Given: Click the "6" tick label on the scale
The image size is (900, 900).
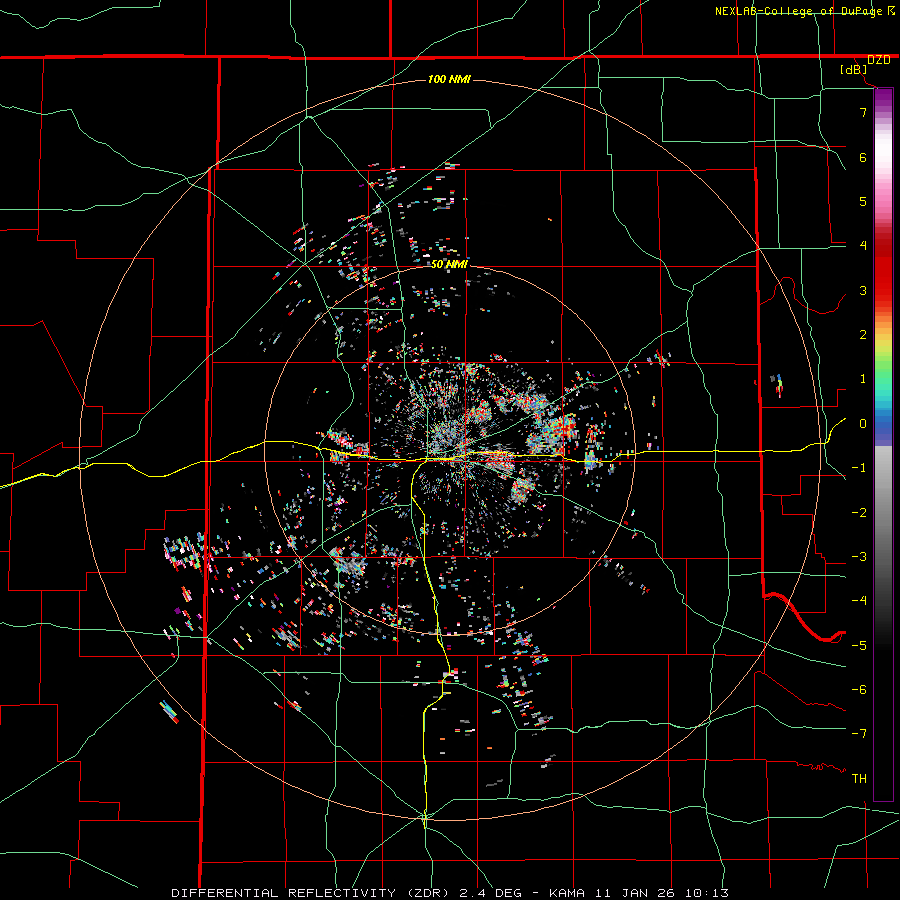Looking at the screenshot, I should click(863, 157).
